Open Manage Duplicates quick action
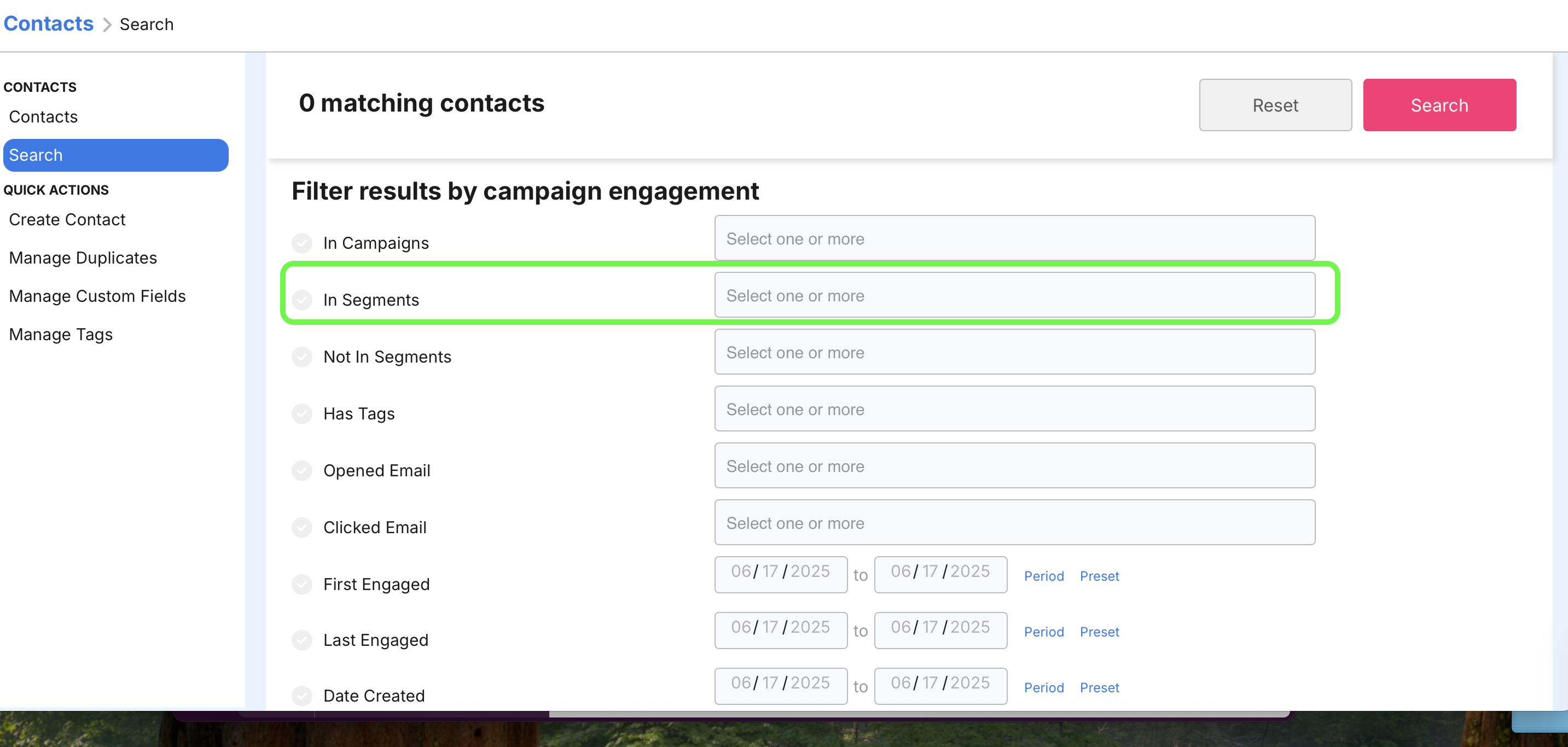 [83, 258]
